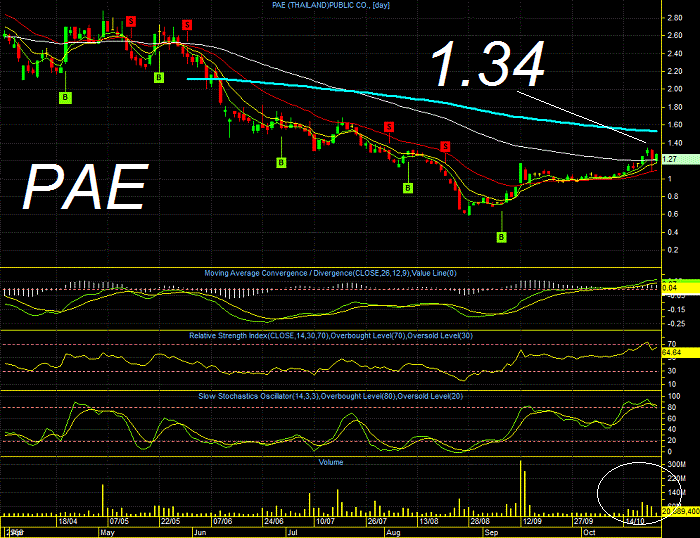700x538 pixels.
Task: Select the 27/09 date label
Action: (583, 521)
